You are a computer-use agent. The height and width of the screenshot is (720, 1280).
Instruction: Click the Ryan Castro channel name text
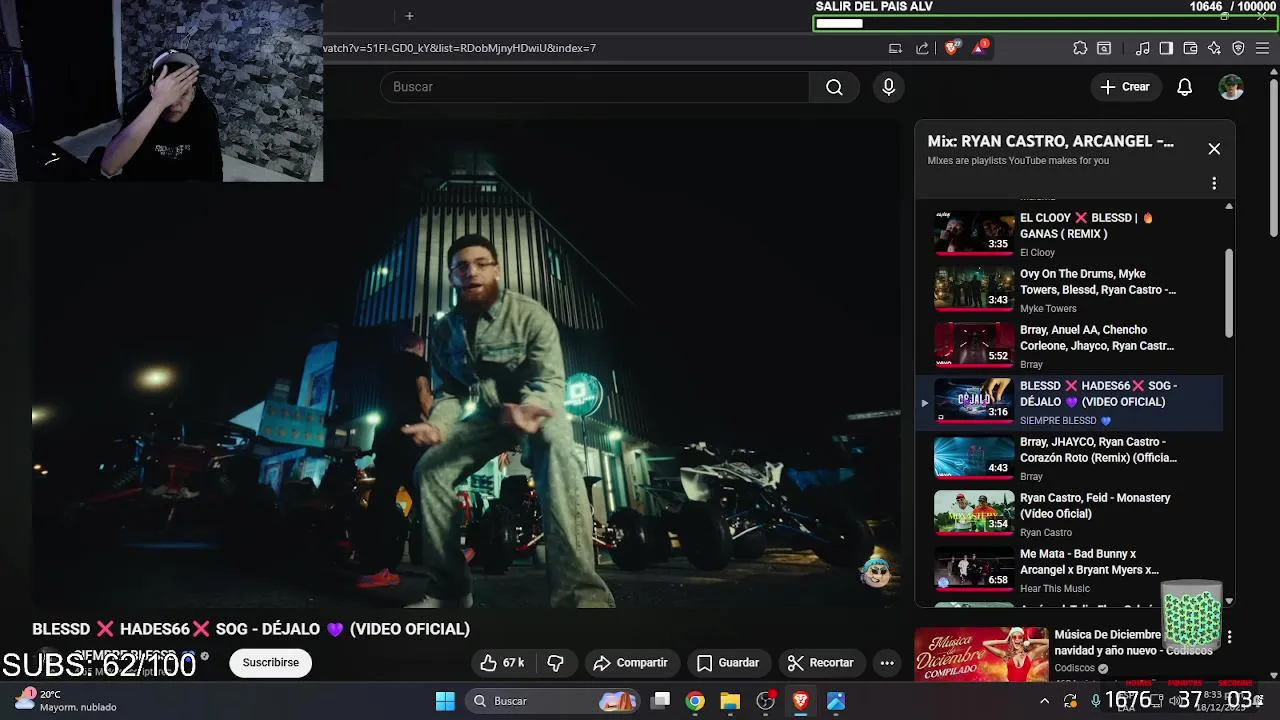1046,533
